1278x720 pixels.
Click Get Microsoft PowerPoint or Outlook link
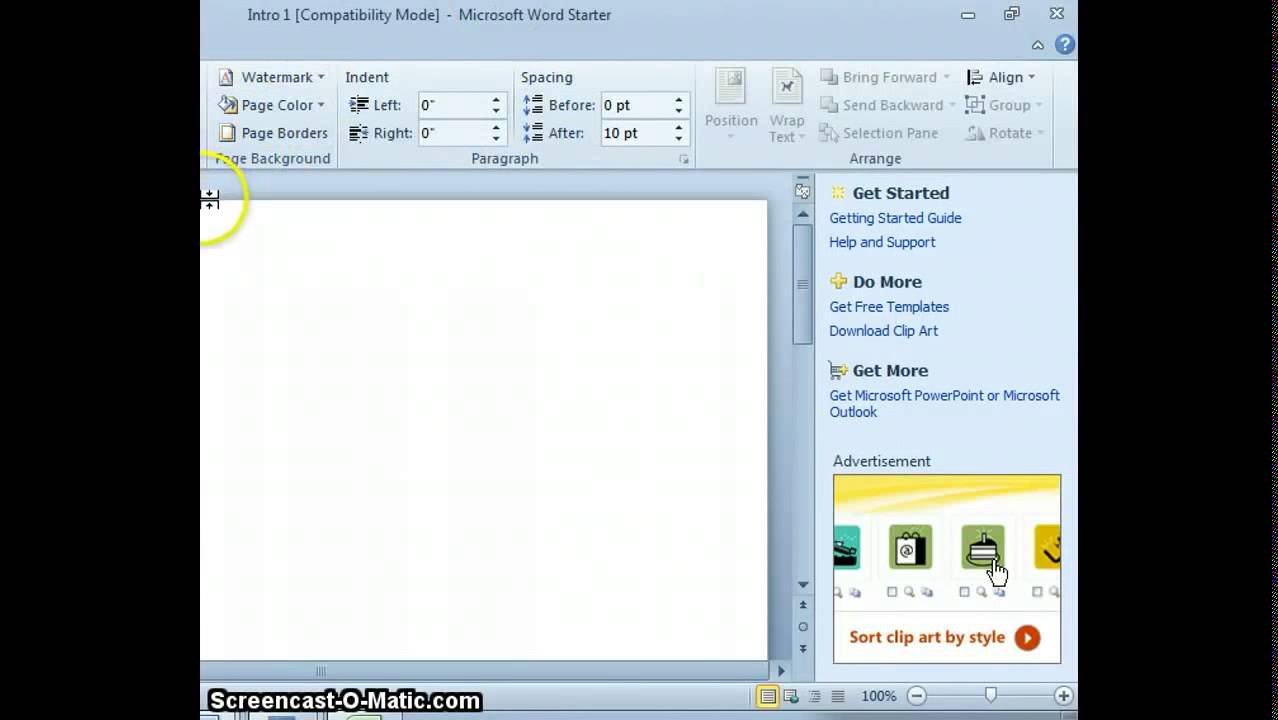944,404
